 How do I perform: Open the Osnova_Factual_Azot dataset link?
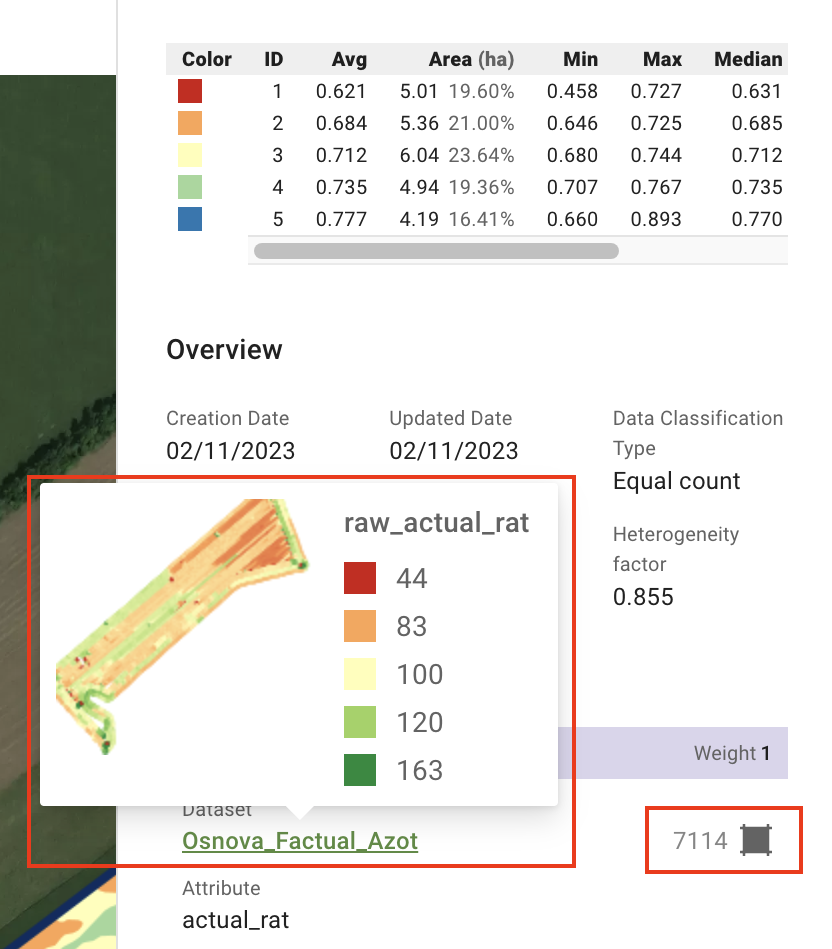(x=300, y=841)
